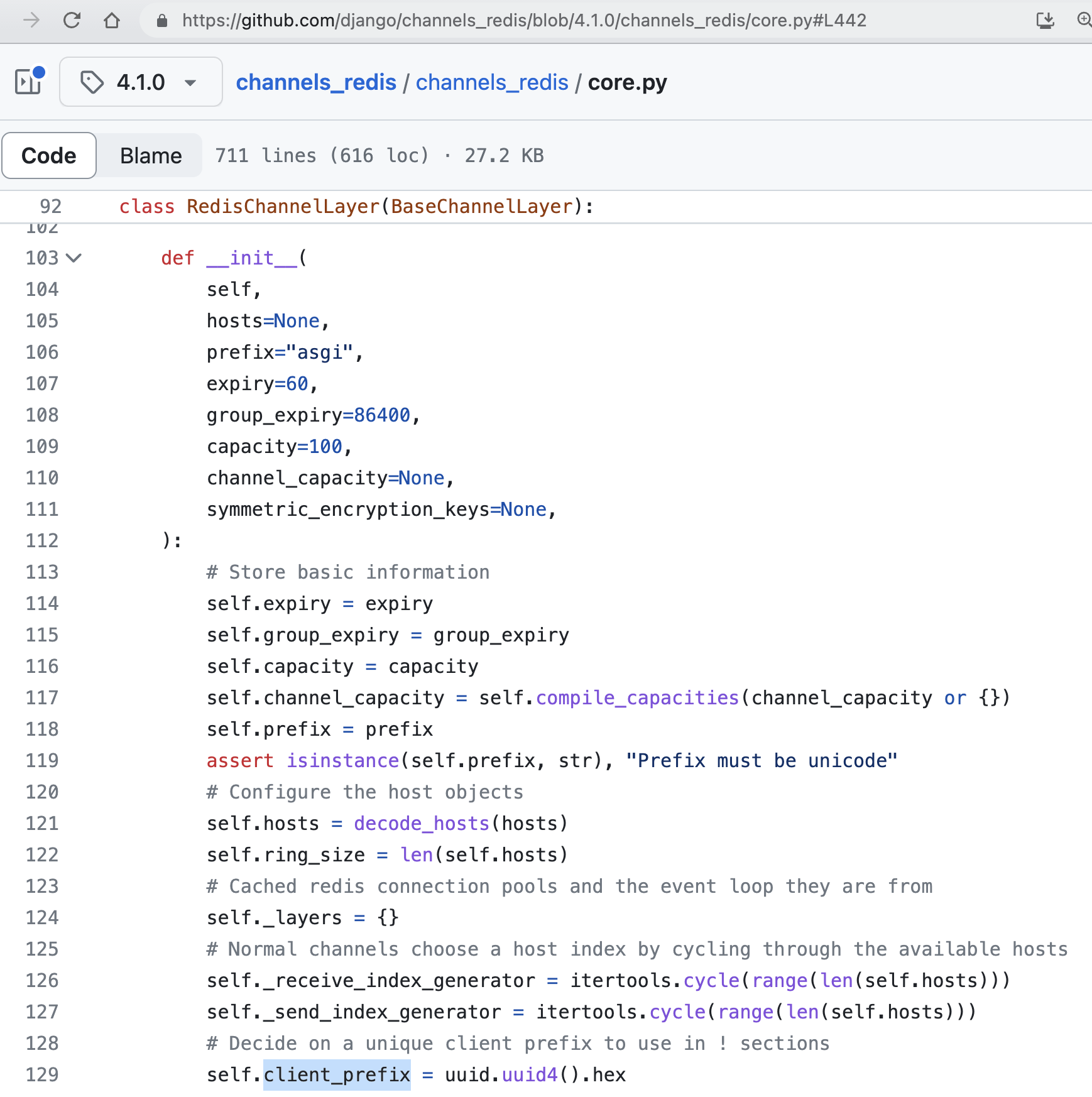Click the __init__ method name

tap(252, 258)
